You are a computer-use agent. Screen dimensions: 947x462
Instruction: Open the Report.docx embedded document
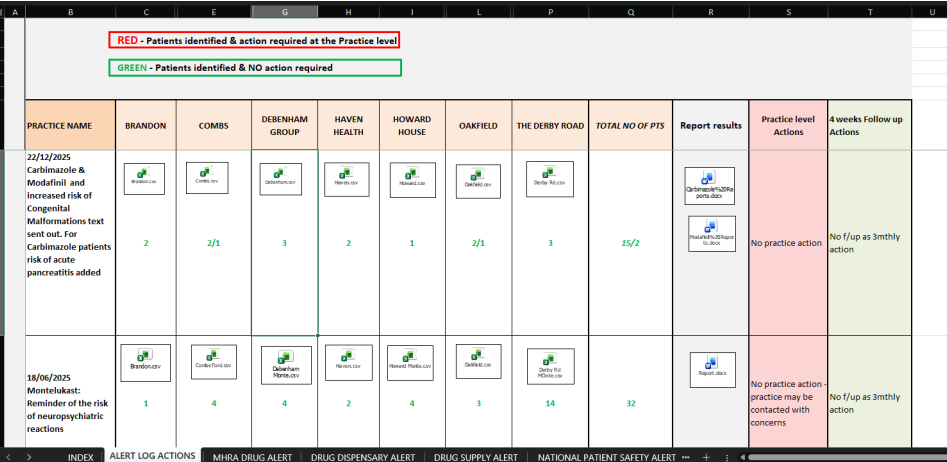click(x=710, y=369)
